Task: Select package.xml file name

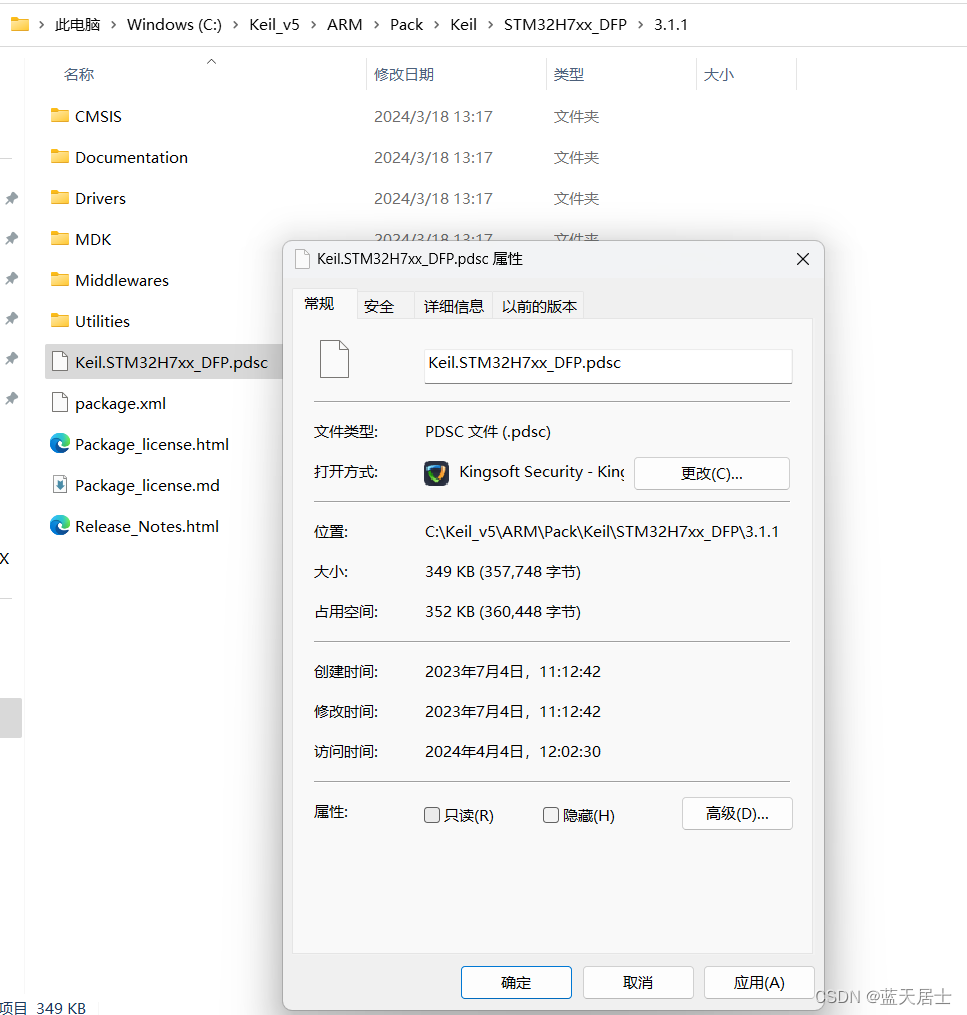Action: coord(120,403)
